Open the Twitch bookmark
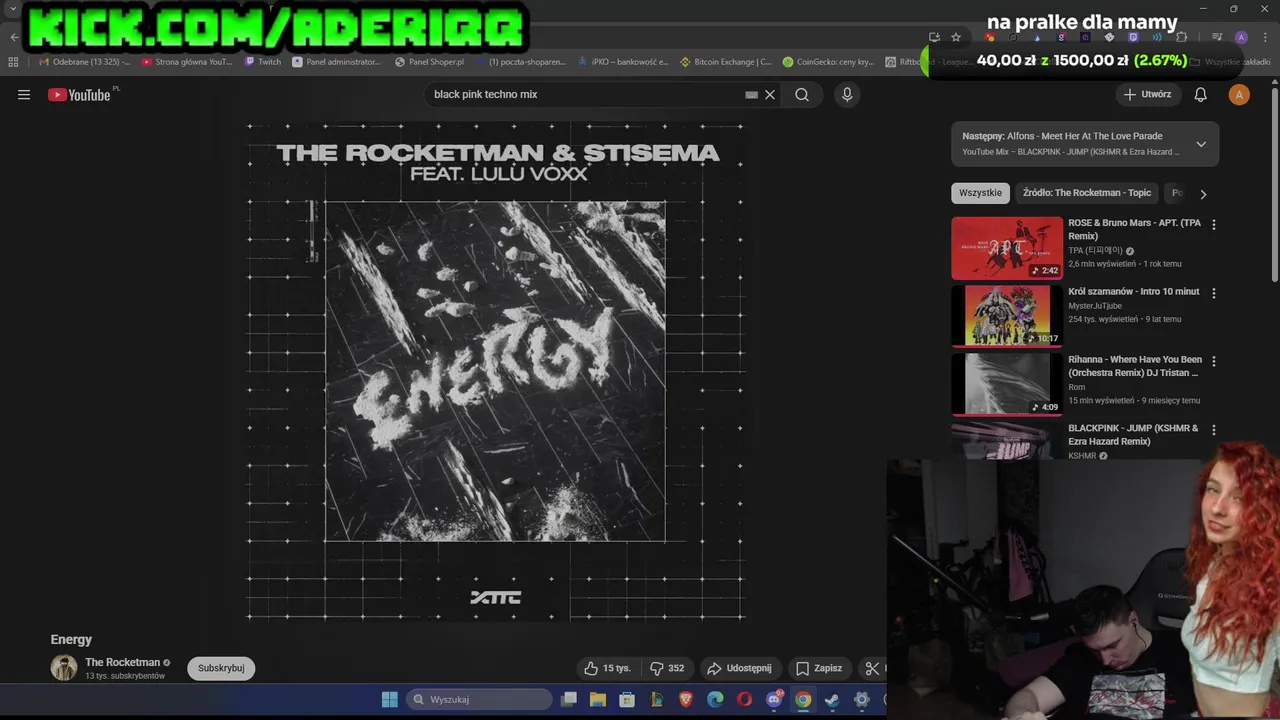 point(263,62)
